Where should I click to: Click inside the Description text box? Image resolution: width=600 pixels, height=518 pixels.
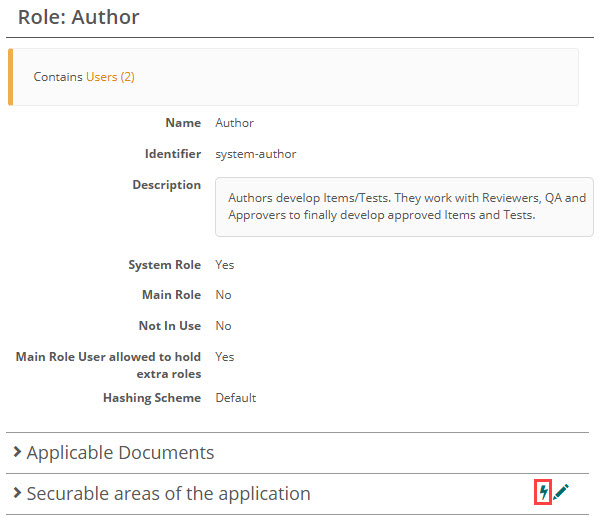pos(405,206)
